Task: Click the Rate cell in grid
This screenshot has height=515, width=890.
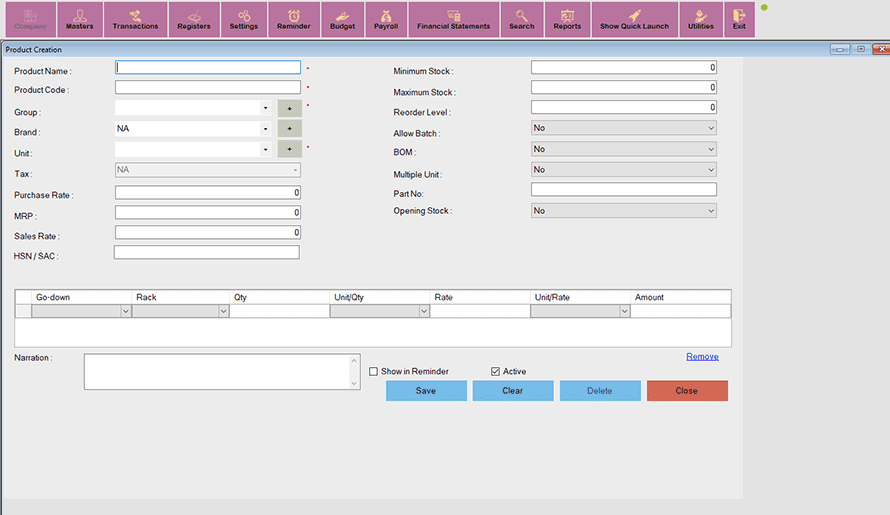Action: pos(480,311)
